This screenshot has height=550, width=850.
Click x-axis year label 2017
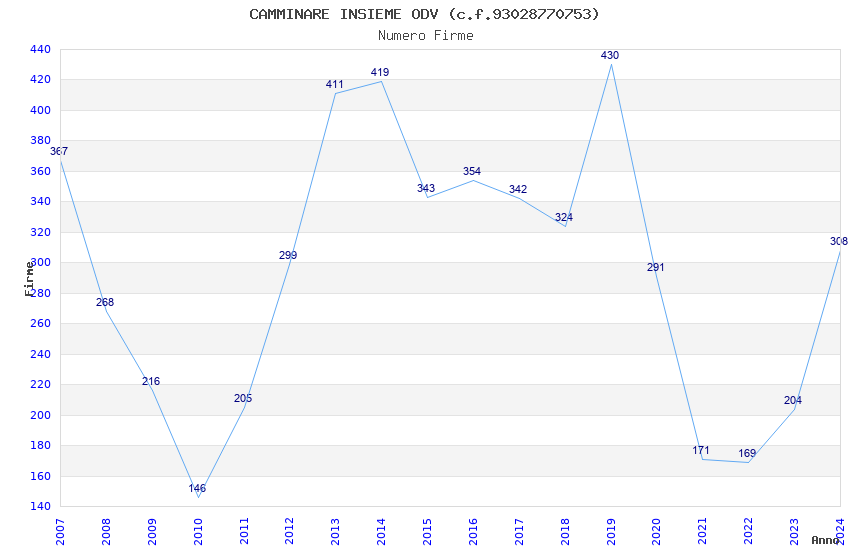519,532
